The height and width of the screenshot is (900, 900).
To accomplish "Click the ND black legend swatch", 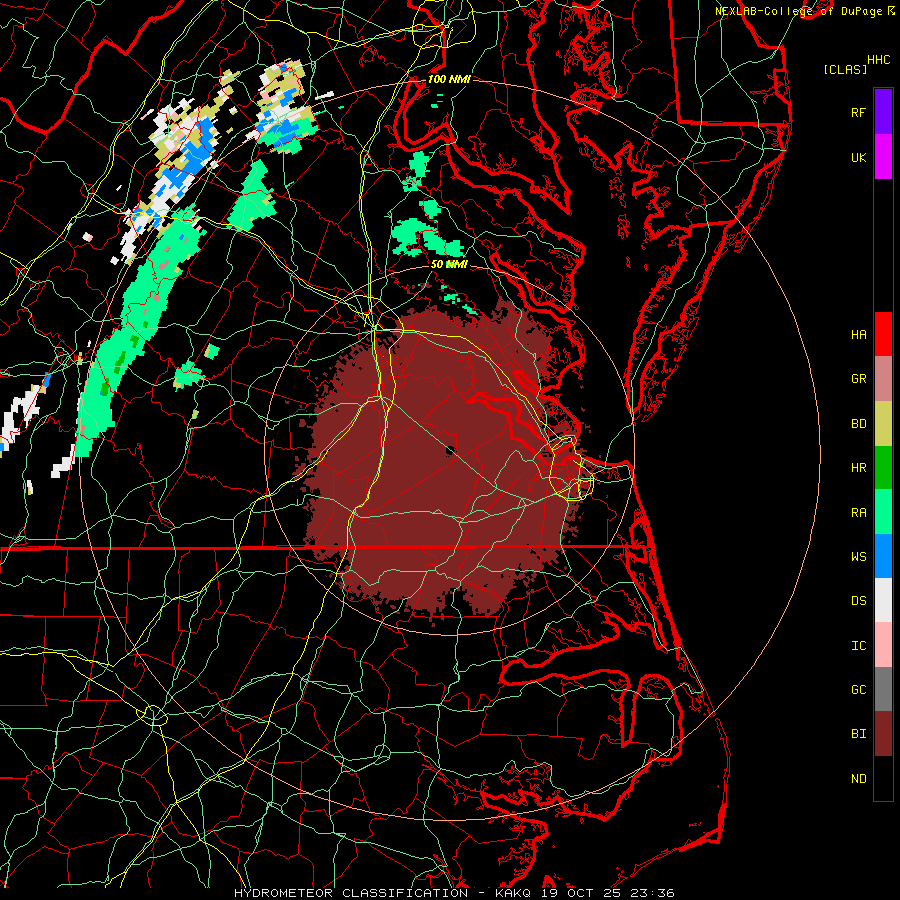I will (883, 778).
